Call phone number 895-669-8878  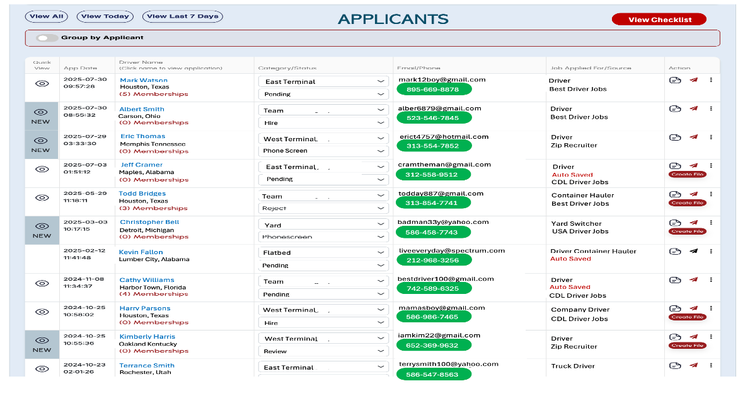click(434, 89)
